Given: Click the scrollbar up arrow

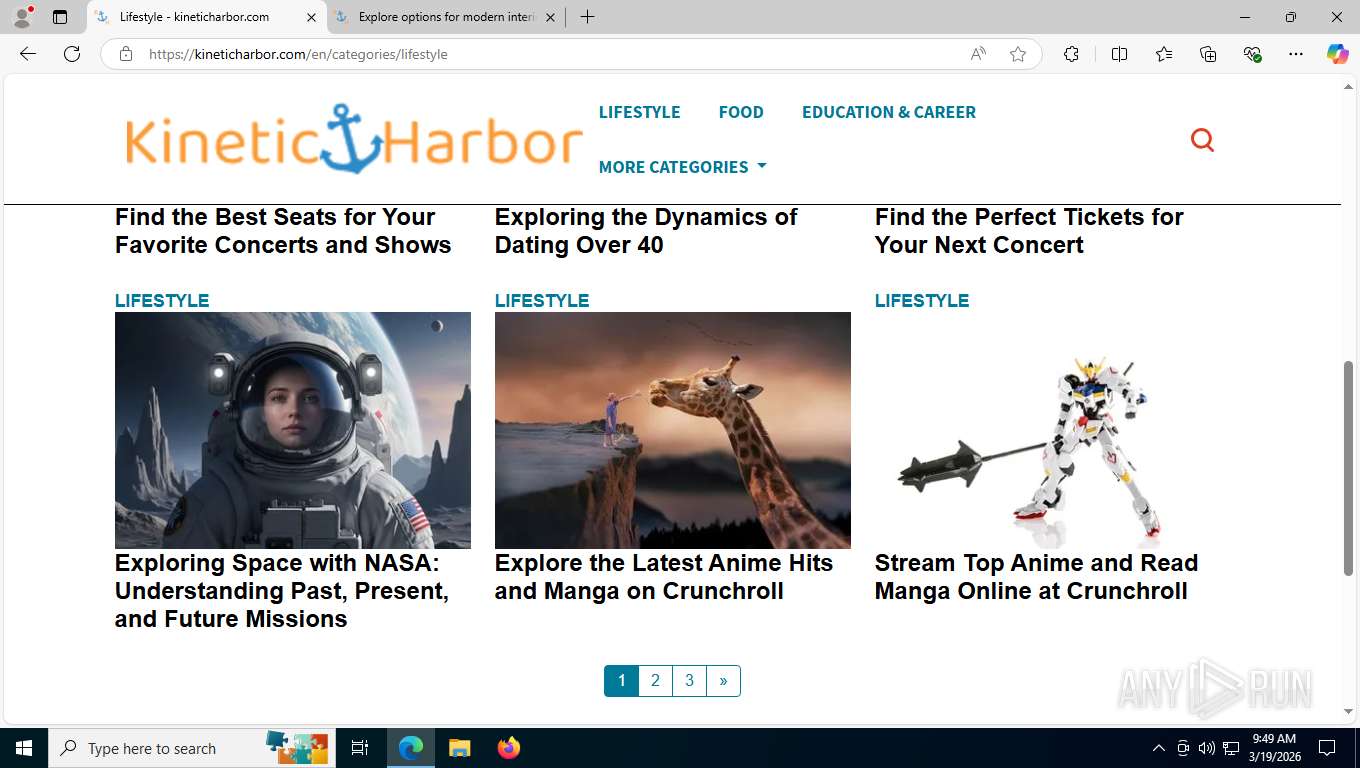Looking at the screenshot, I should (x=1348, y=88).
